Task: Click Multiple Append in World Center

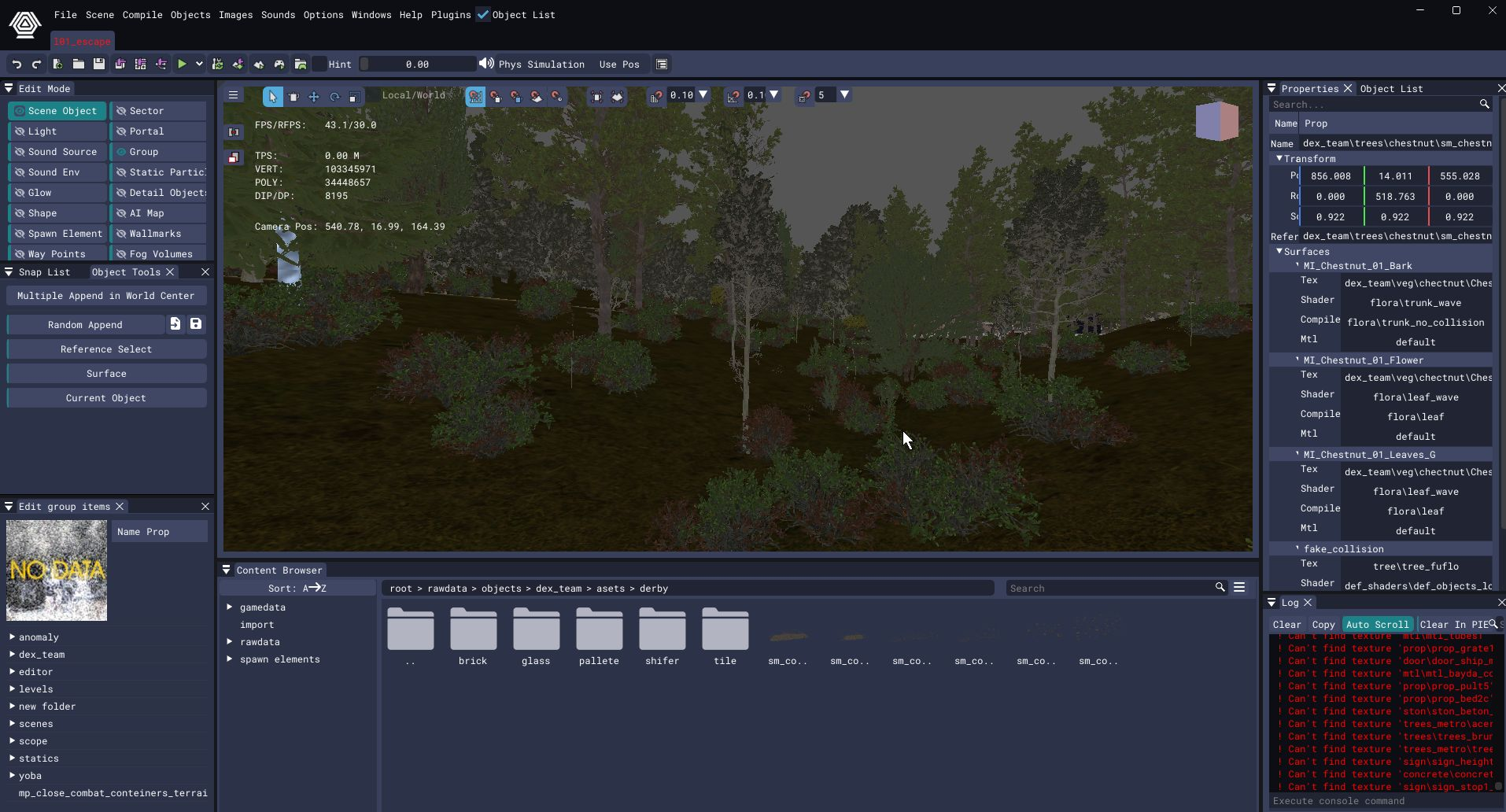Action: coord(106,296)
